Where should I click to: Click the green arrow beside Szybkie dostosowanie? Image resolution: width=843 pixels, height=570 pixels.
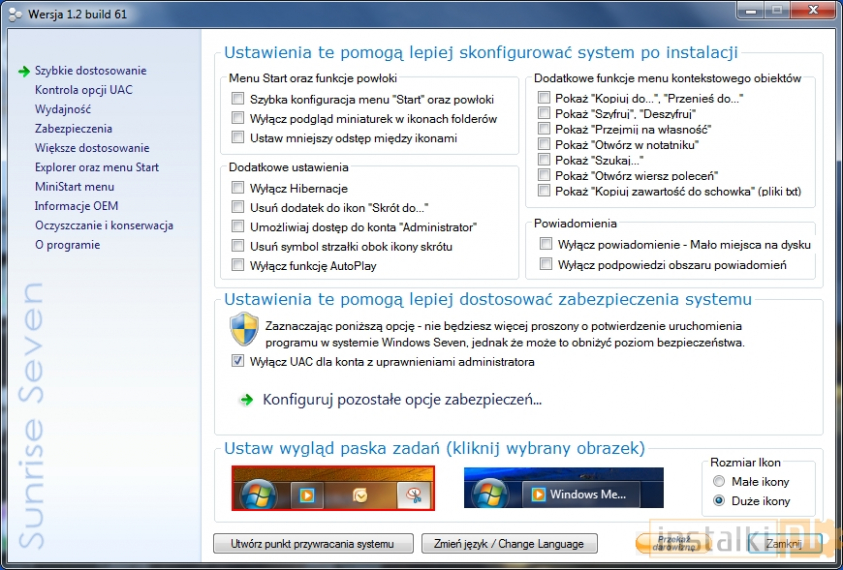coord(24,72)
